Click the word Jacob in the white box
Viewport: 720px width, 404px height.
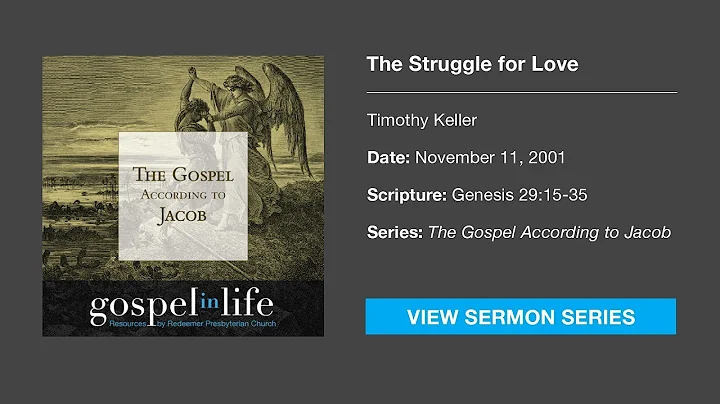pyautogui.click(x=184, y=212)
